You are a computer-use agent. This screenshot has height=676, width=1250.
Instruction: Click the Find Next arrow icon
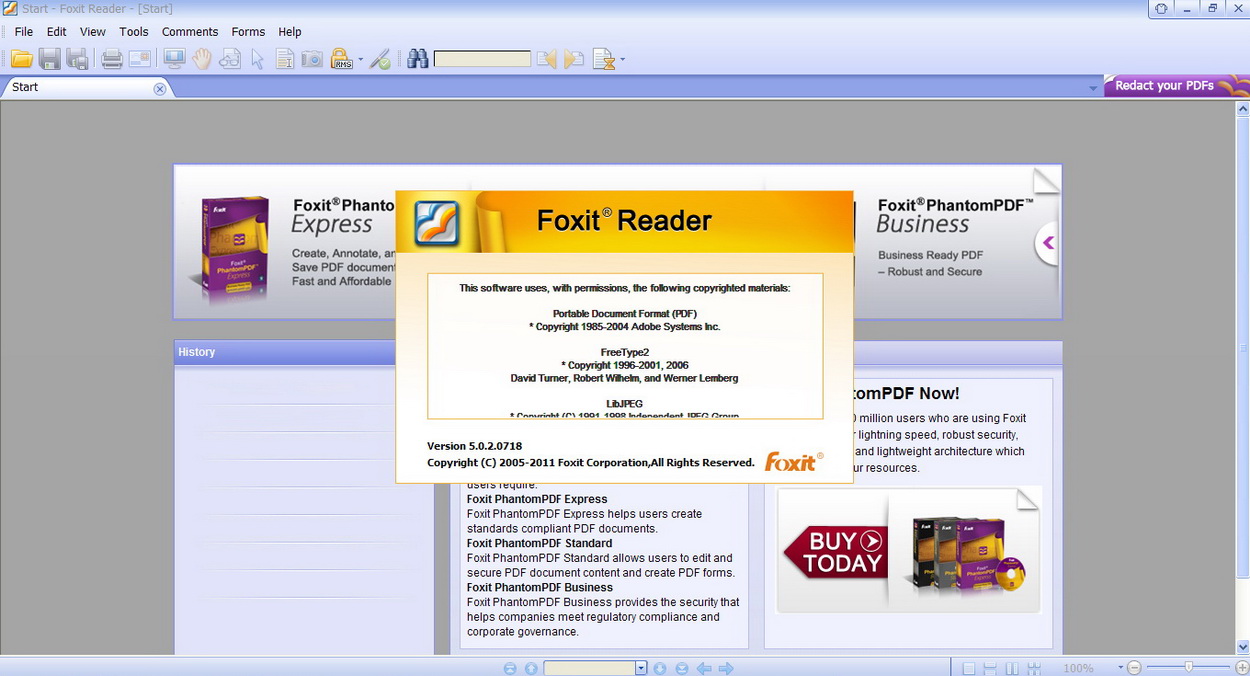pyautogui.click(x=574, y=59)
